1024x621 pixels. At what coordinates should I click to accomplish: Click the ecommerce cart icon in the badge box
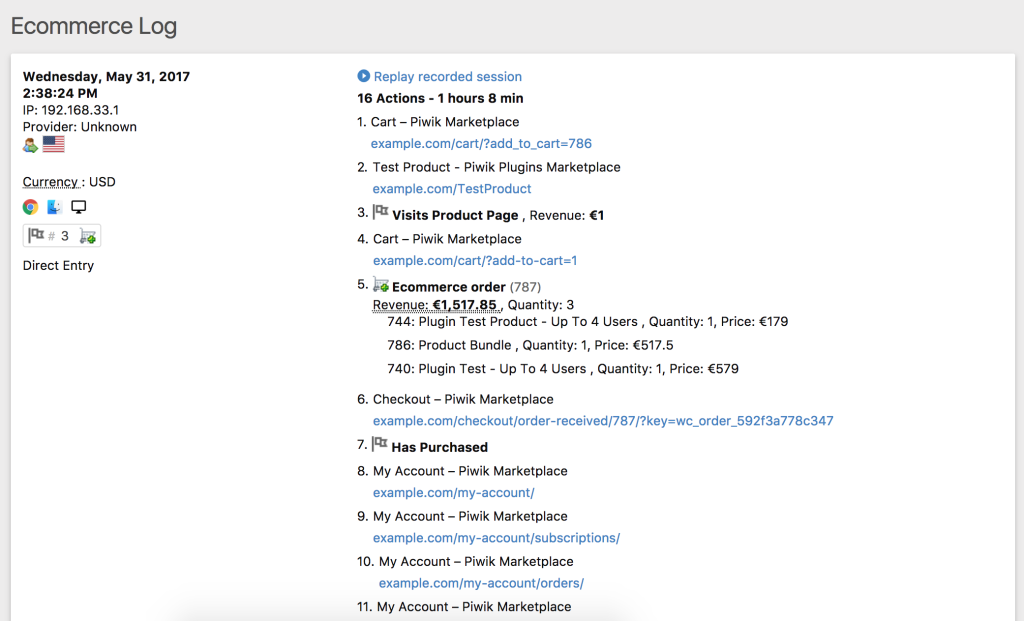87,237
